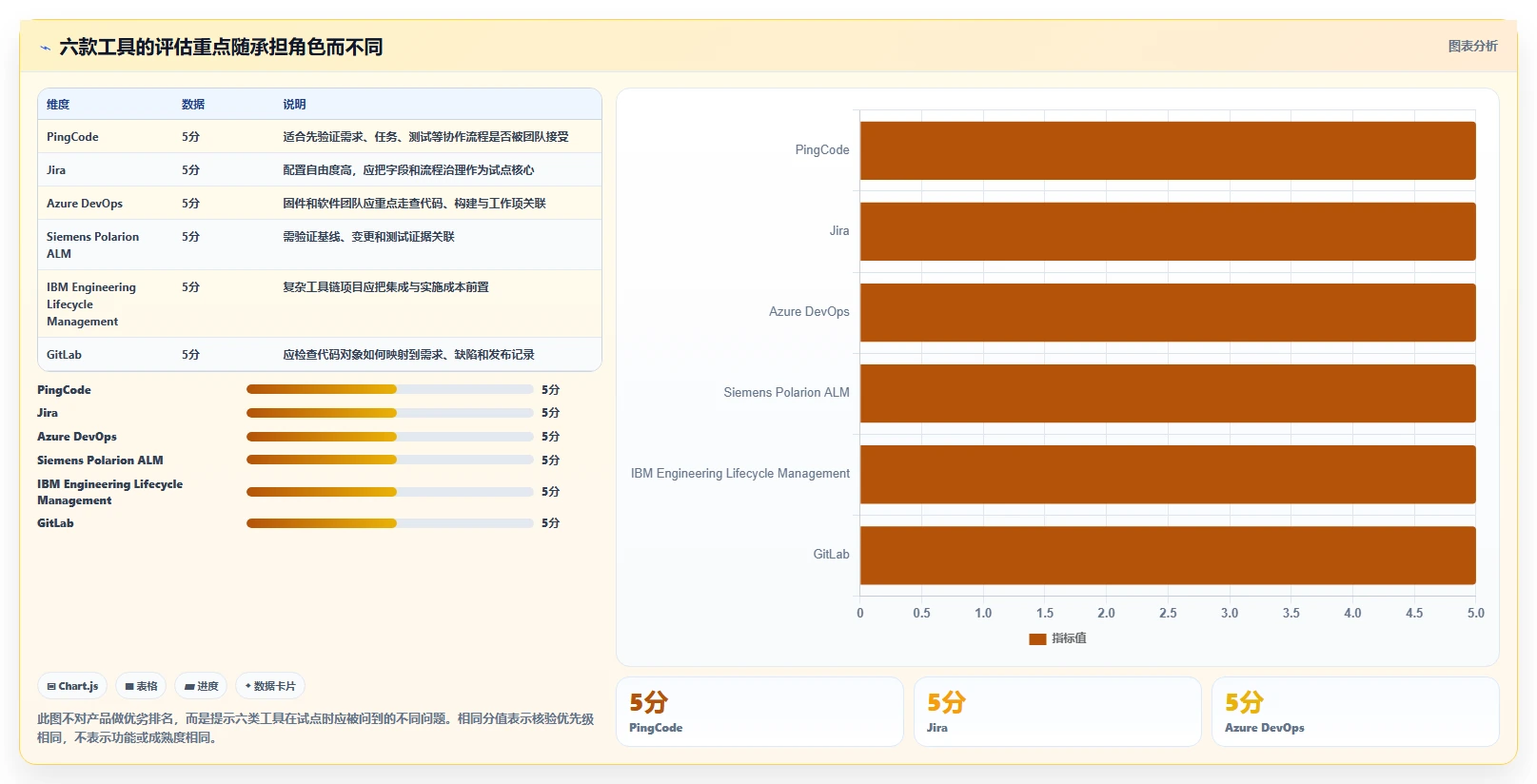Viewport: 1537px width, 784px height.
Task: Click the PingCode bar in the chart
Action: point(1168,150)
